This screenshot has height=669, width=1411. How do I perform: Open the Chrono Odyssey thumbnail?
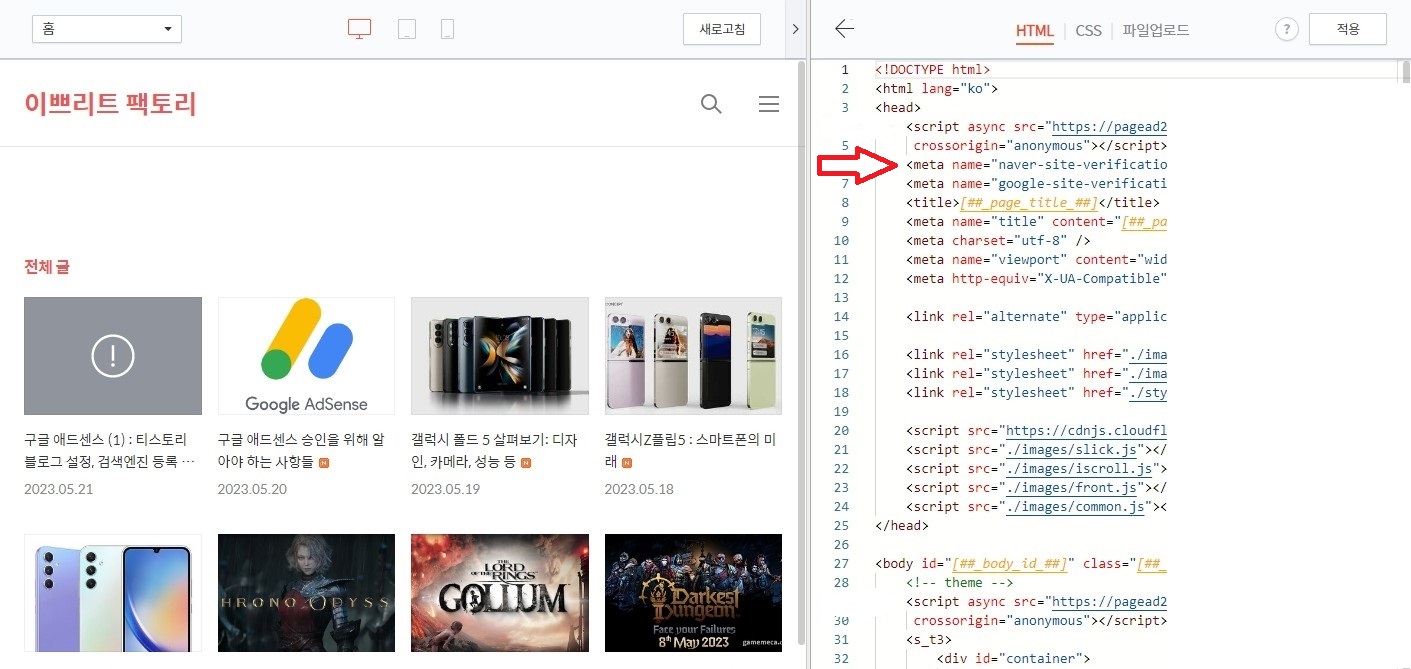(x=306, y=593)
